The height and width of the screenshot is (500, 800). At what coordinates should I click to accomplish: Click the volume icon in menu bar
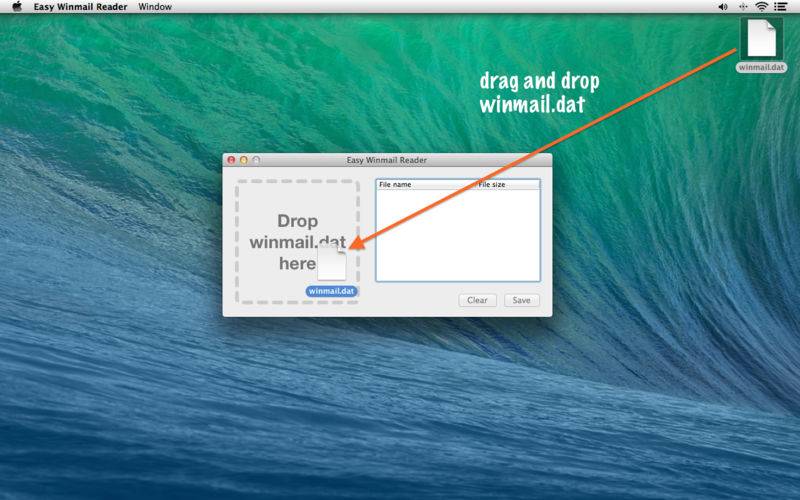click(x=723, y=7)
